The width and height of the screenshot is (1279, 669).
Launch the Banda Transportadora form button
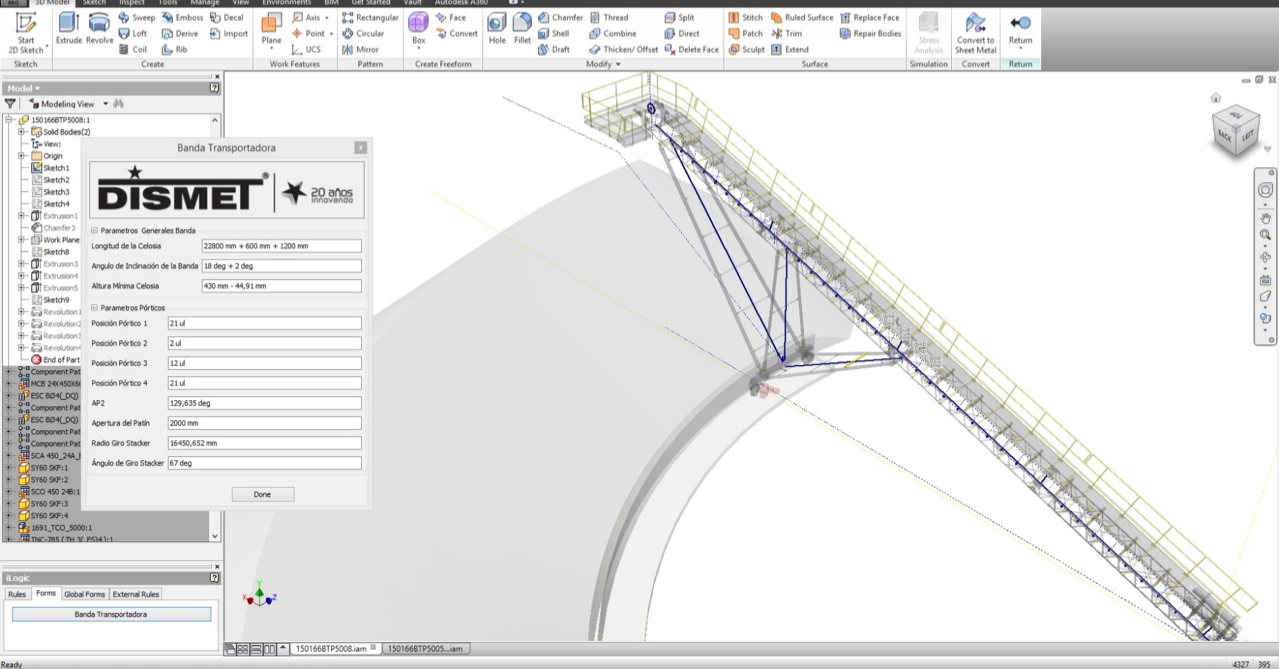click(x=111, y=614)
